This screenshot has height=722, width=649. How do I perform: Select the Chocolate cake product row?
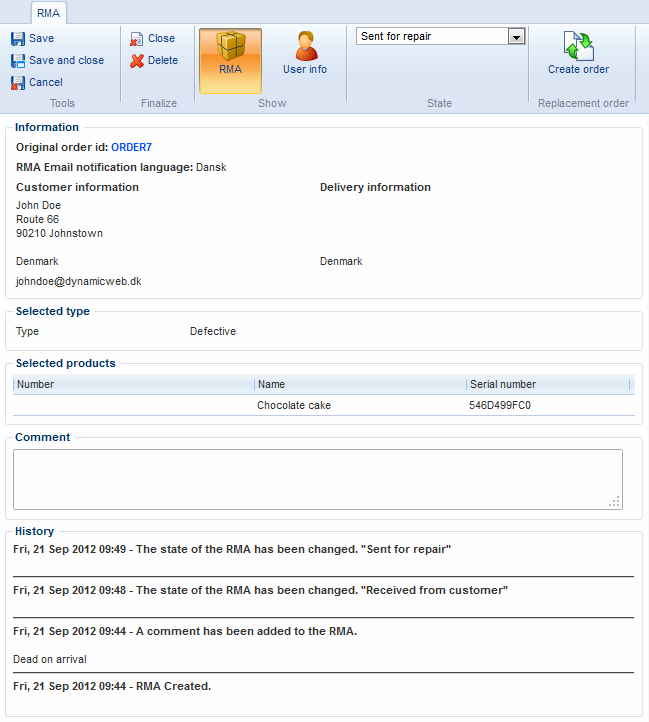(x=294, y=406)
